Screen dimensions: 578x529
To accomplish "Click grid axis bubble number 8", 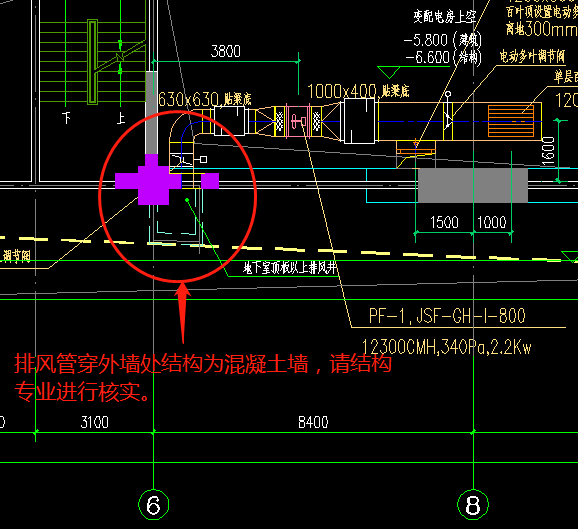I will [x=473, y=505].
